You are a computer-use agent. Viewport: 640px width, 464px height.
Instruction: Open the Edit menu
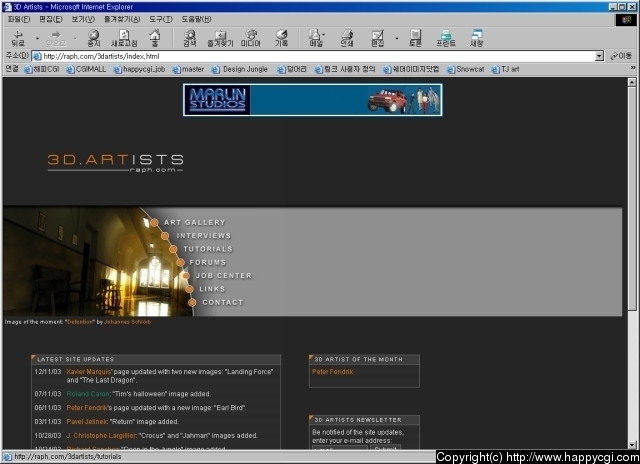pyautogui.click(x=51, y=19)
